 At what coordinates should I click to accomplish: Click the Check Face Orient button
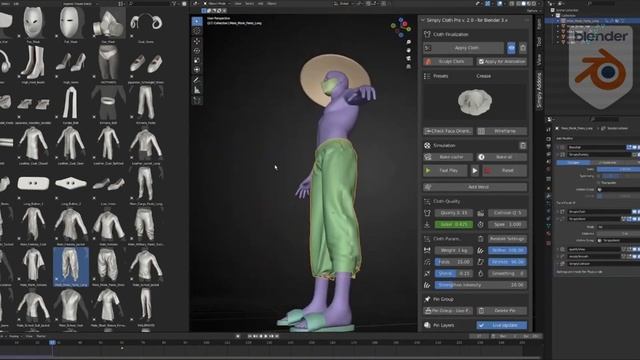click(448, 131)
